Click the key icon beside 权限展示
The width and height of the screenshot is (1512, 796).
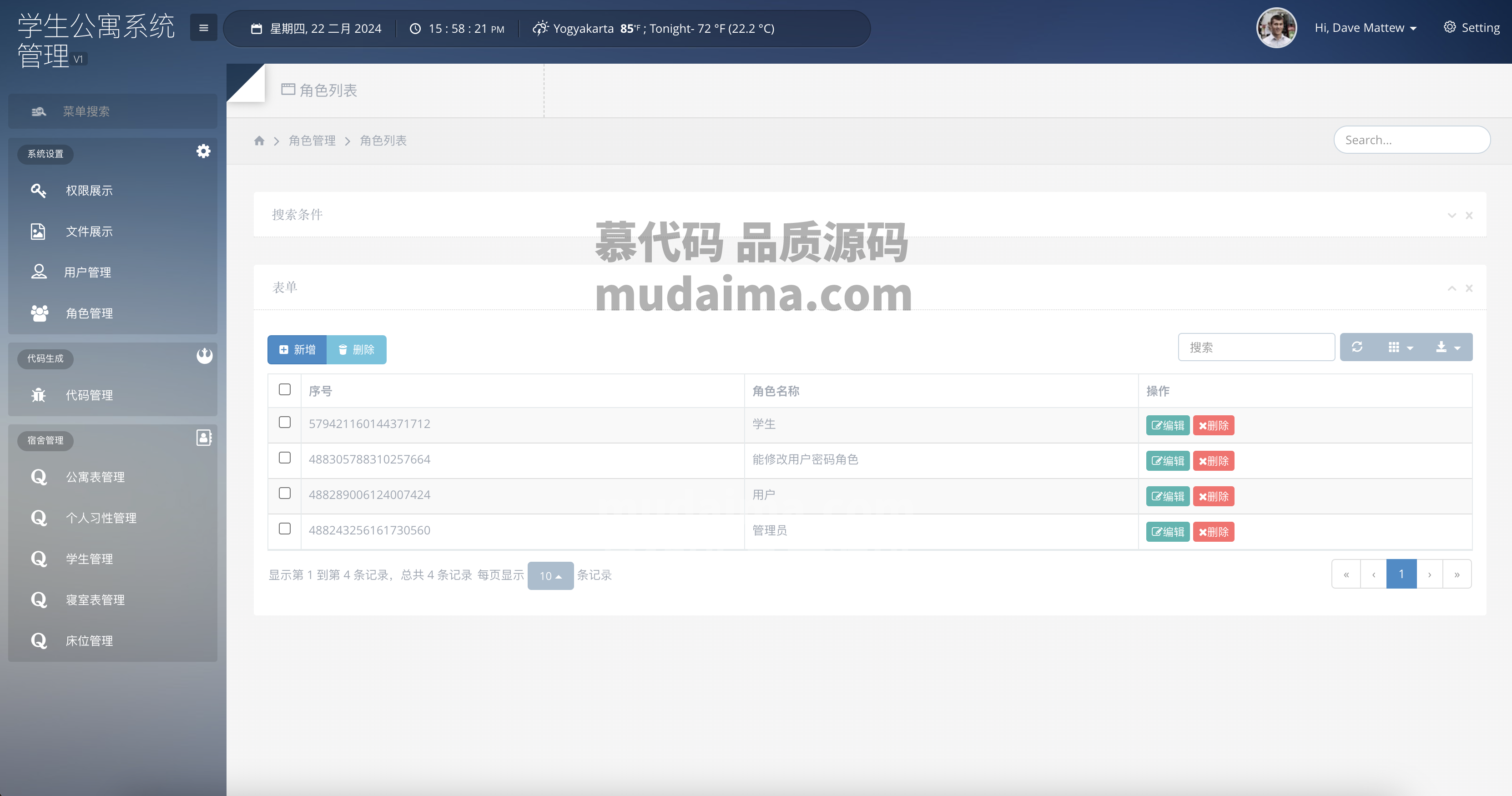[39, 191]
